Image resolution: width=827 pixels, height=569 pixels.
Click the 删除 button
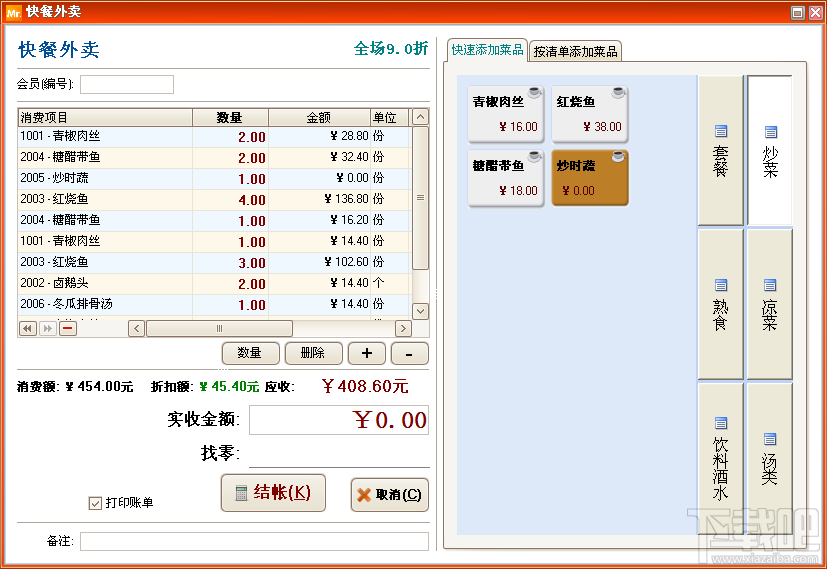pos(313,353)
